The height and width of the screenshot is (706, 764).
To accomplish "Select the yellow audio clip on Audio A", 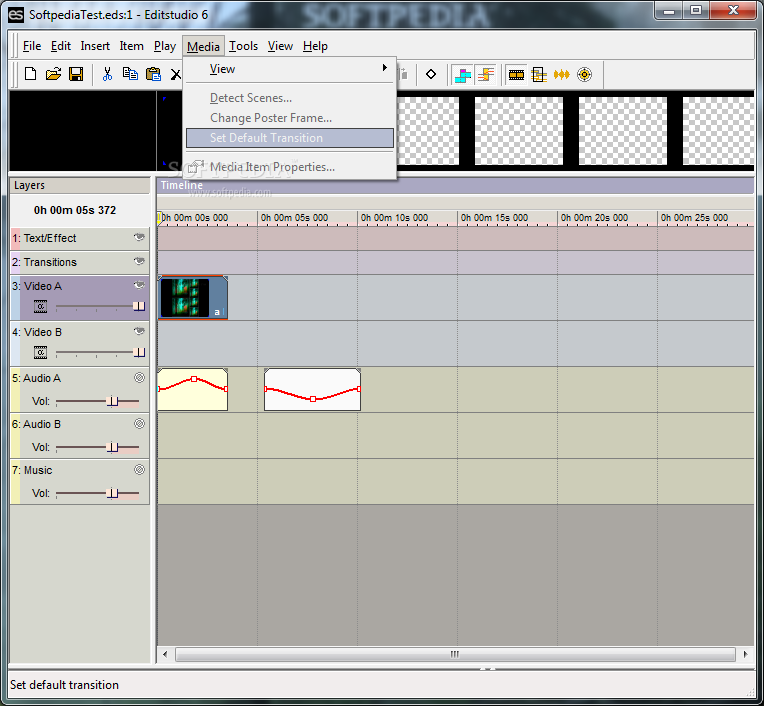I will [193, 389].
